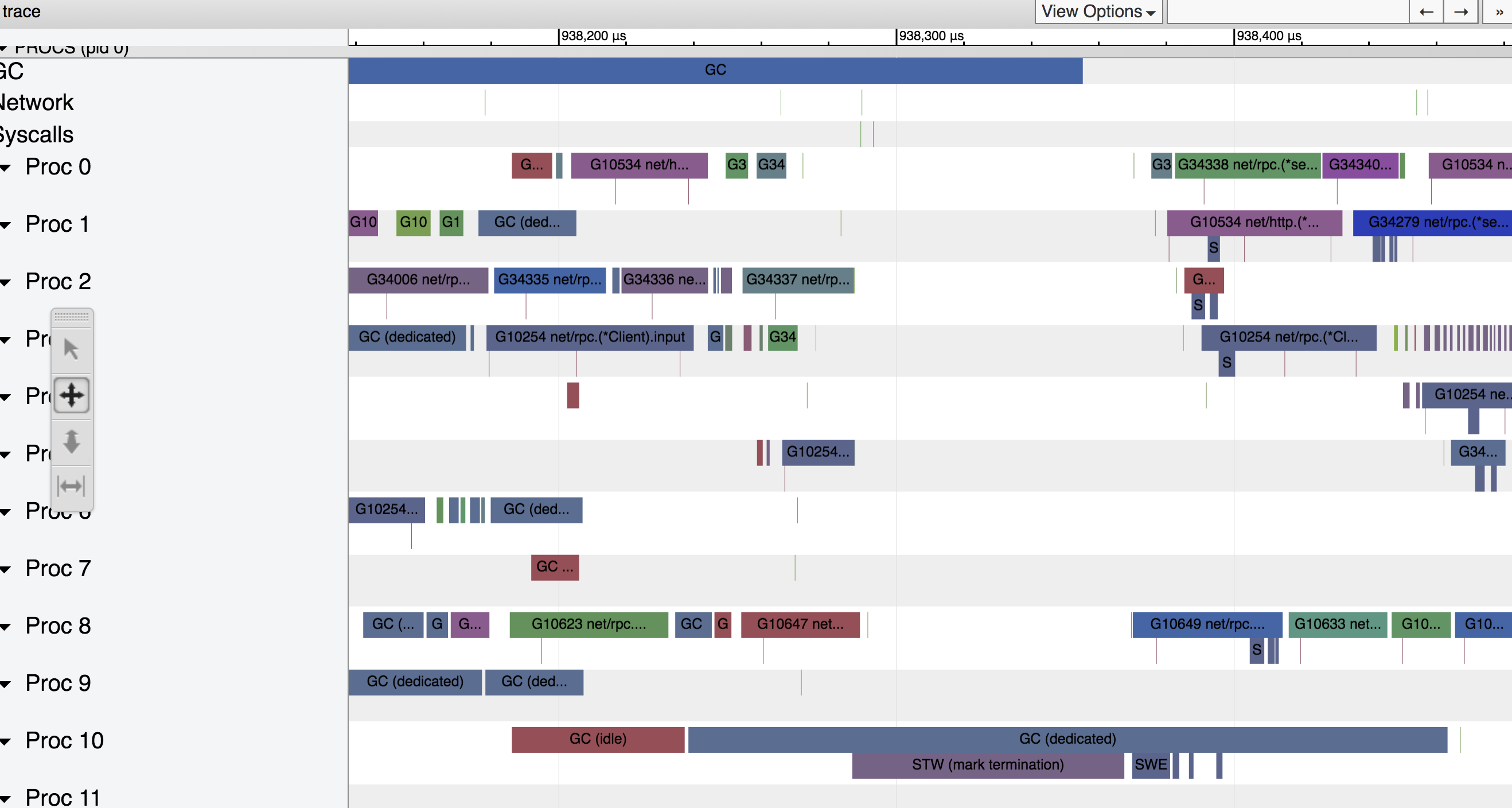This screenshot has width=1512, height=808.
Task: Click the GC (idle) slice
Action: (x=598, y=739)
